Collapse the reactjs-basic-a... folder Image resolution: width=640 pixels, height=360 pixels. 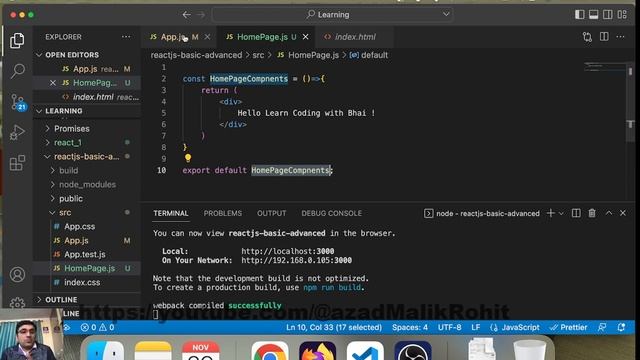coord(87,156)
